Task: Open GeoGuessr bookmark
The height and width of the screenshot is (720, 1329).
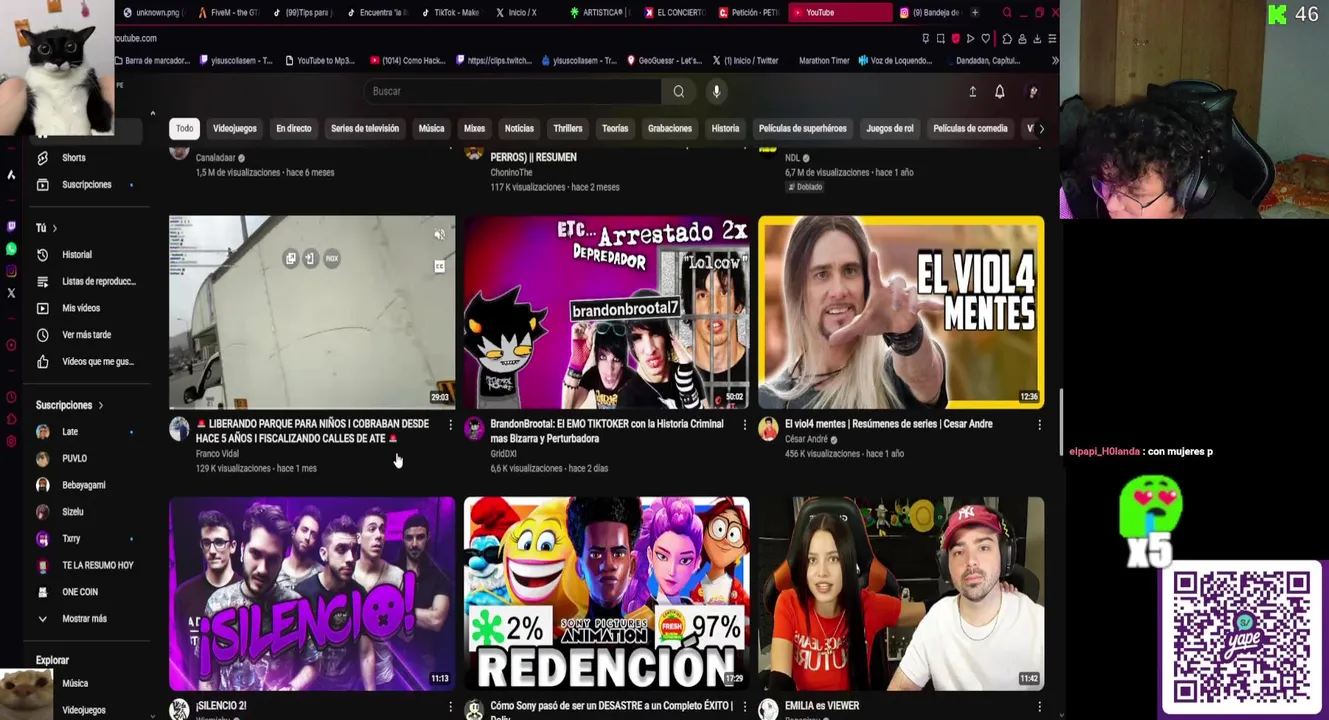Action: coord(664,61)
